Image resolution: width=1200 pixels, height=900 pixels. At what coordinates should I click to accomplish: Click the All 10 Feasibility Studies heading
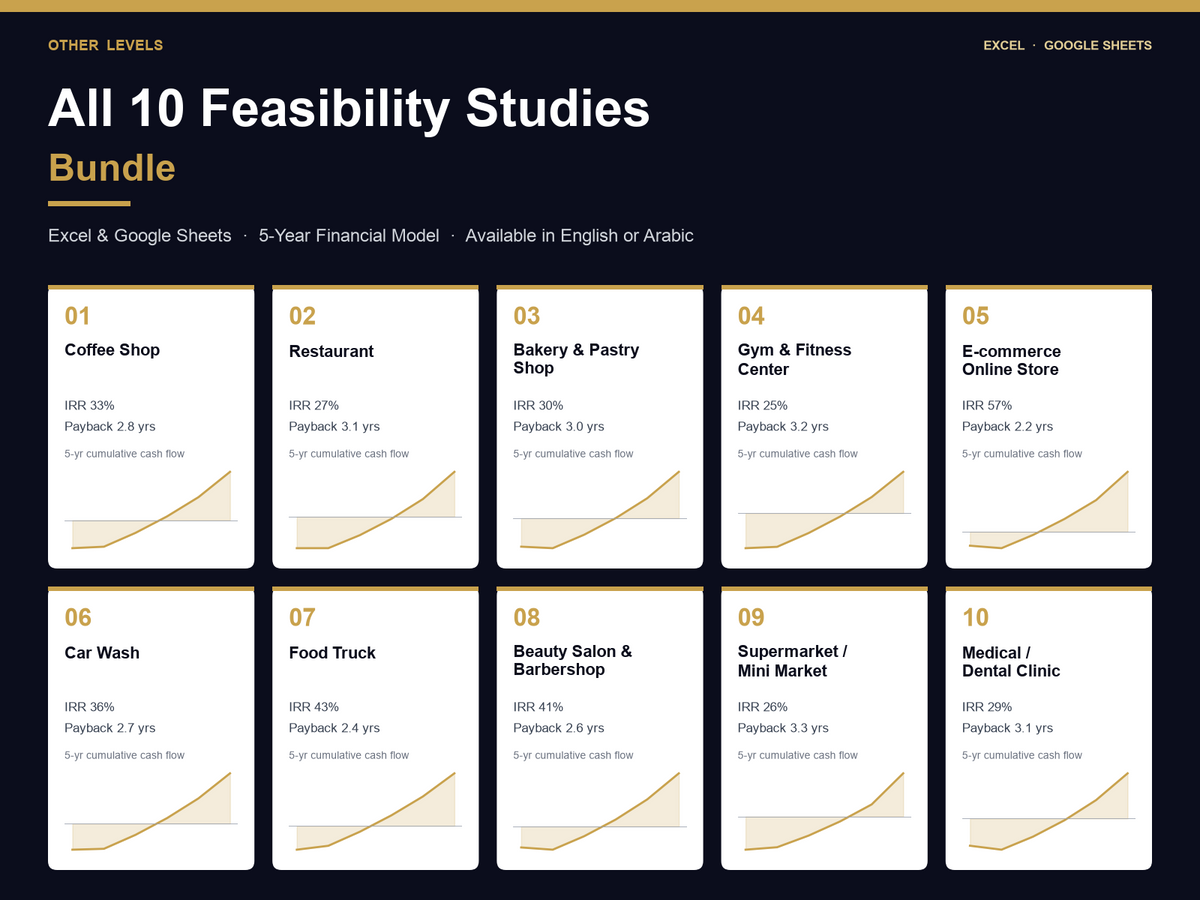349,108
